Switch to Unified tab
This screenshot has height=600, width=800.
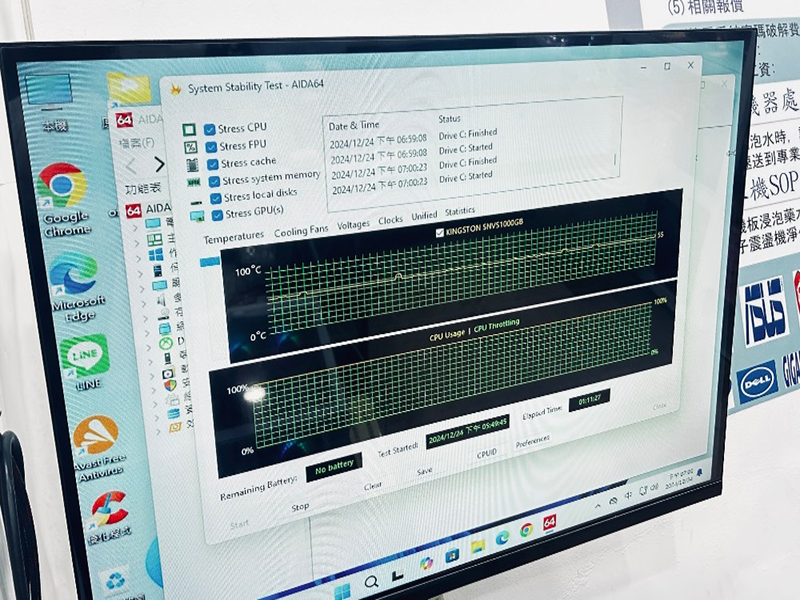tap(424, 216)
